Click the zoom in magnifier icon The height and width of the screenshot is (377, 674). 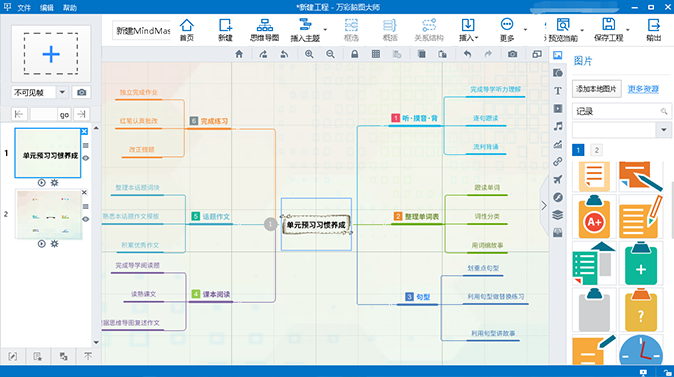(x=309, y=54)
